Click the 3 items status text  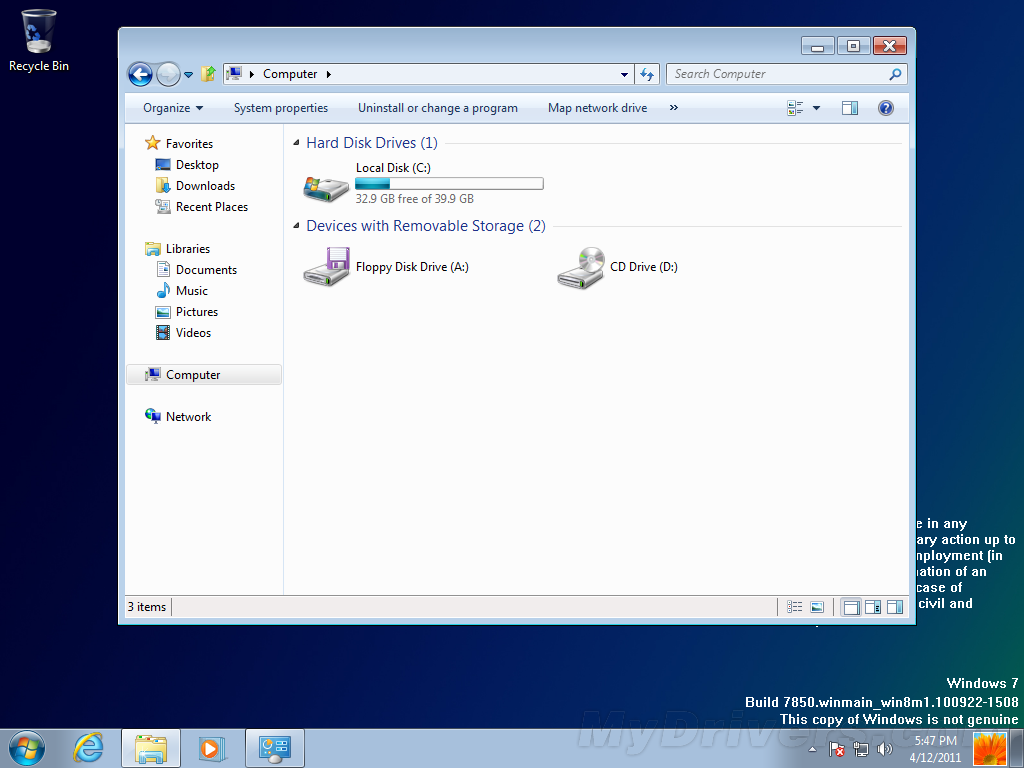[x=147, y=607]
